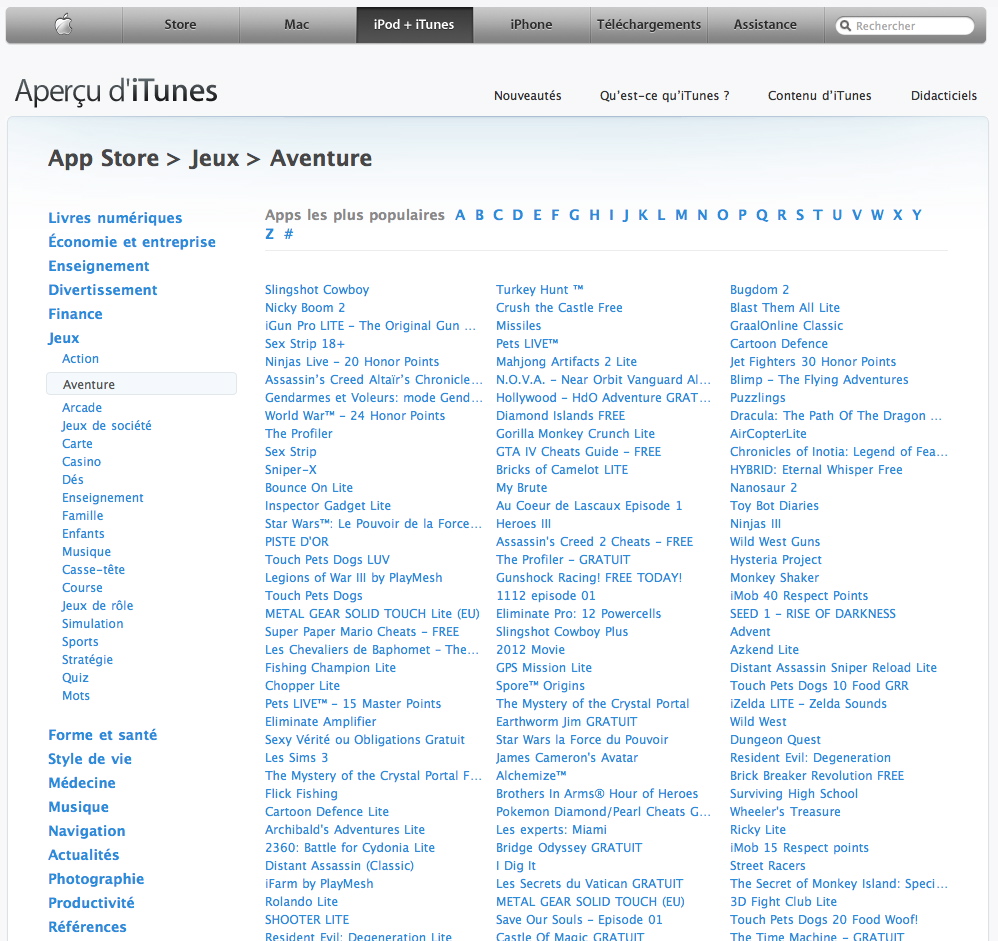This screenshot has width=998, height=941.
Task: Open the Les Sims 3 app
Action: tap(297, 758)
